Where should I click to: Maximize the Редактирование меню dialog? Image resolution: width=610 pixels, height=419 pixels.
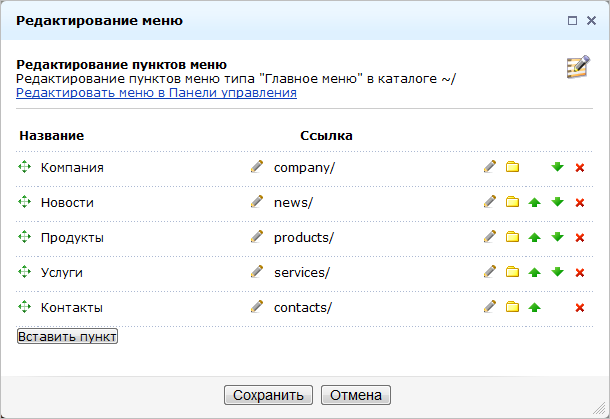pos(572,21)
